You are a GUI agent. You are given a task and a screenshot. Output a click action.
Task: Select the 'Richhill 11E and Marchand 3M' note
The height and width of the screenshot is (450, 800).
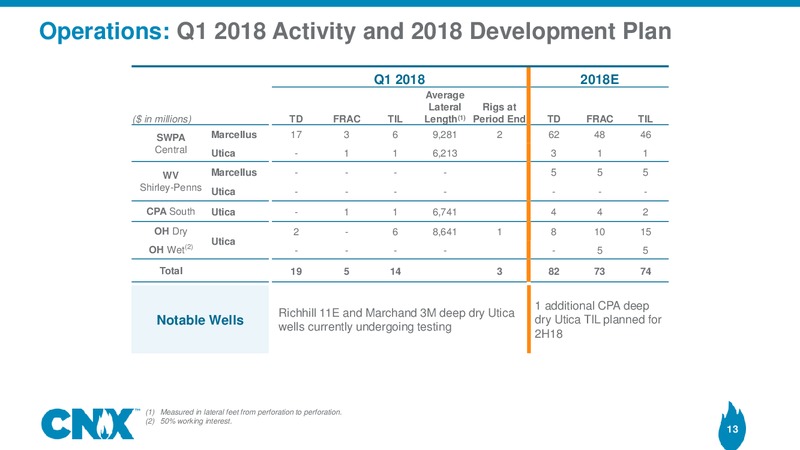coord(396,320)
